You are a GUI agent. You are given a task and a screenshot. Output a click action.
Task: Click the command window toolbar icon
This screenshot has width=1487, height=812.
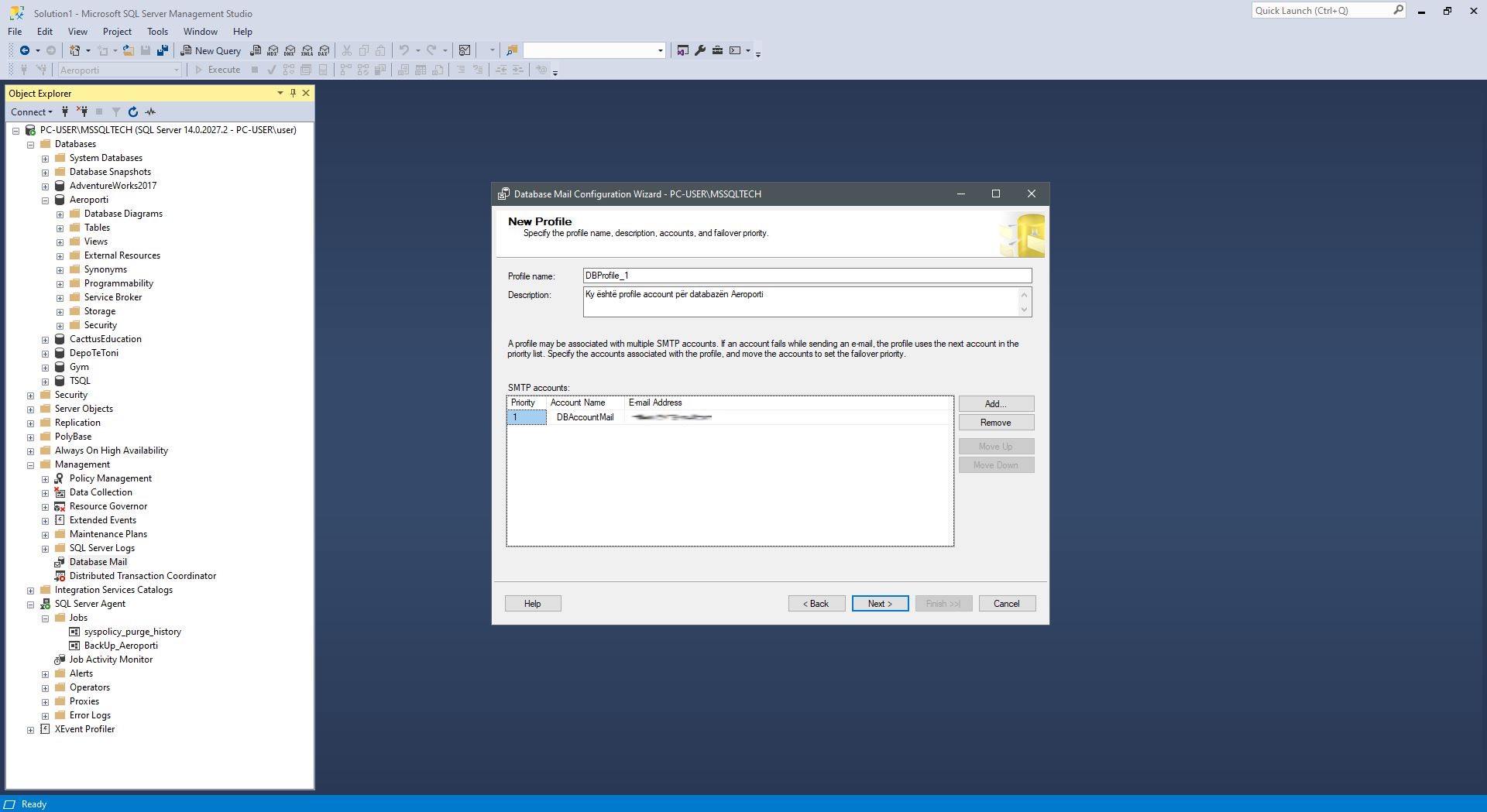pos(735,50)
